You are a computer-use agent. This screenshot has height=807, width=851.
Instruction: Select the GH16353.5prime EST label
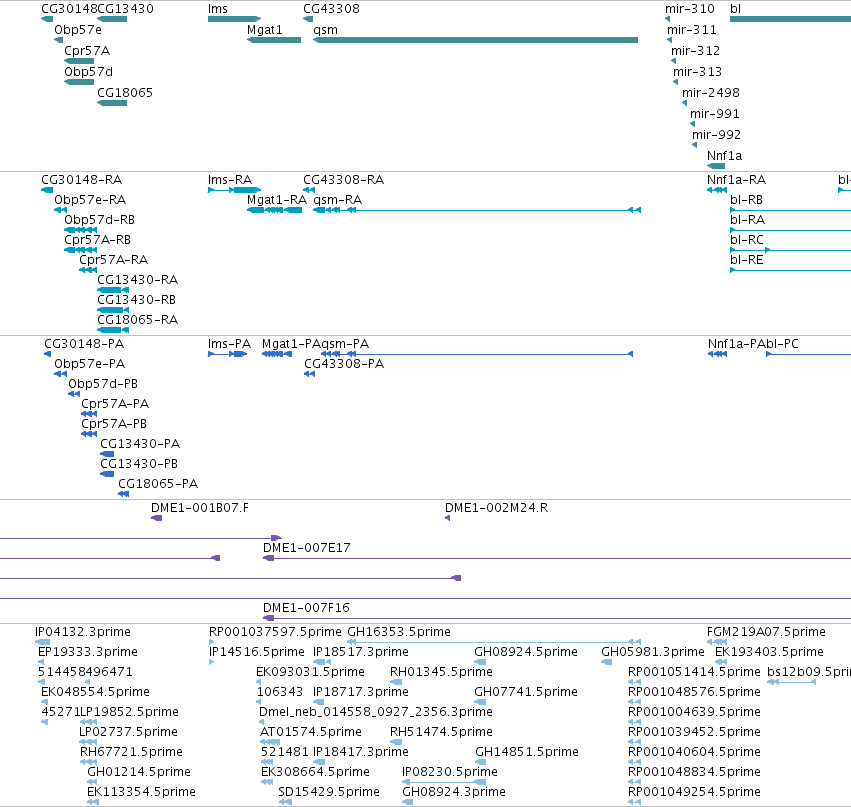[x=399, y=632]
